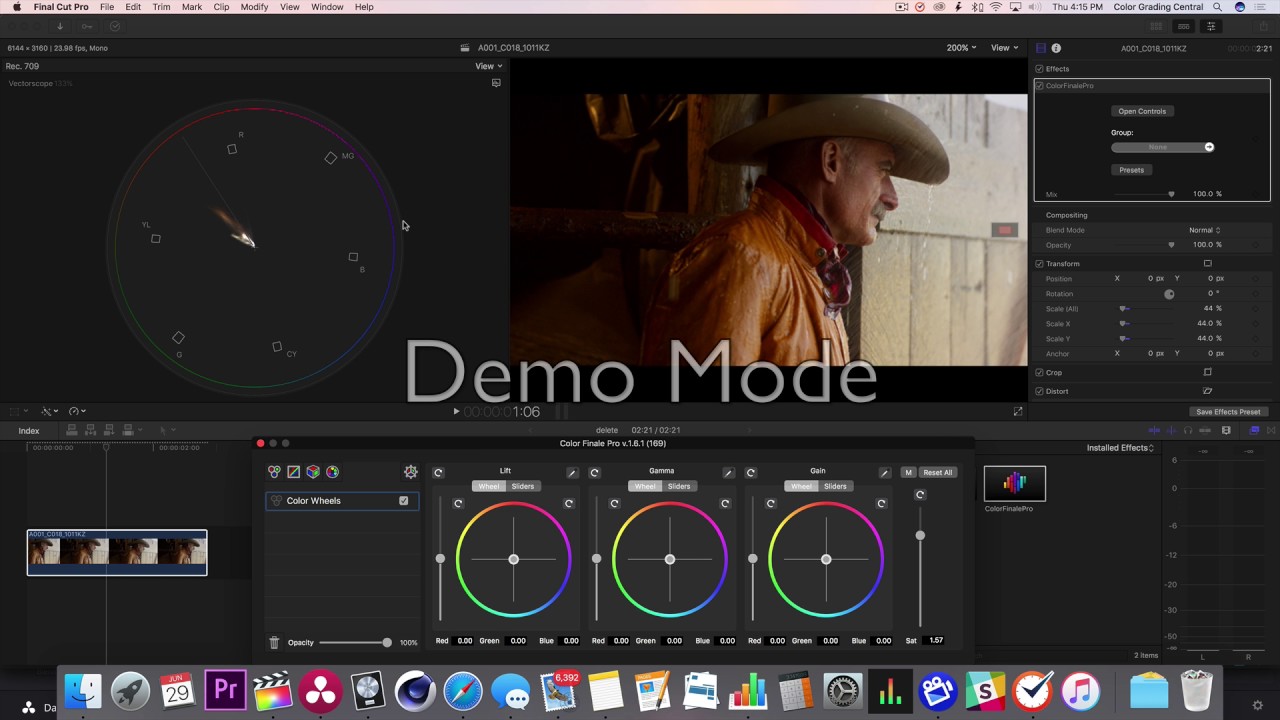Image resolution: width=1280 pixels, height=720 pixels.
Task: Reset the Lift section with top arrow
Action: (x=438, y=472)
